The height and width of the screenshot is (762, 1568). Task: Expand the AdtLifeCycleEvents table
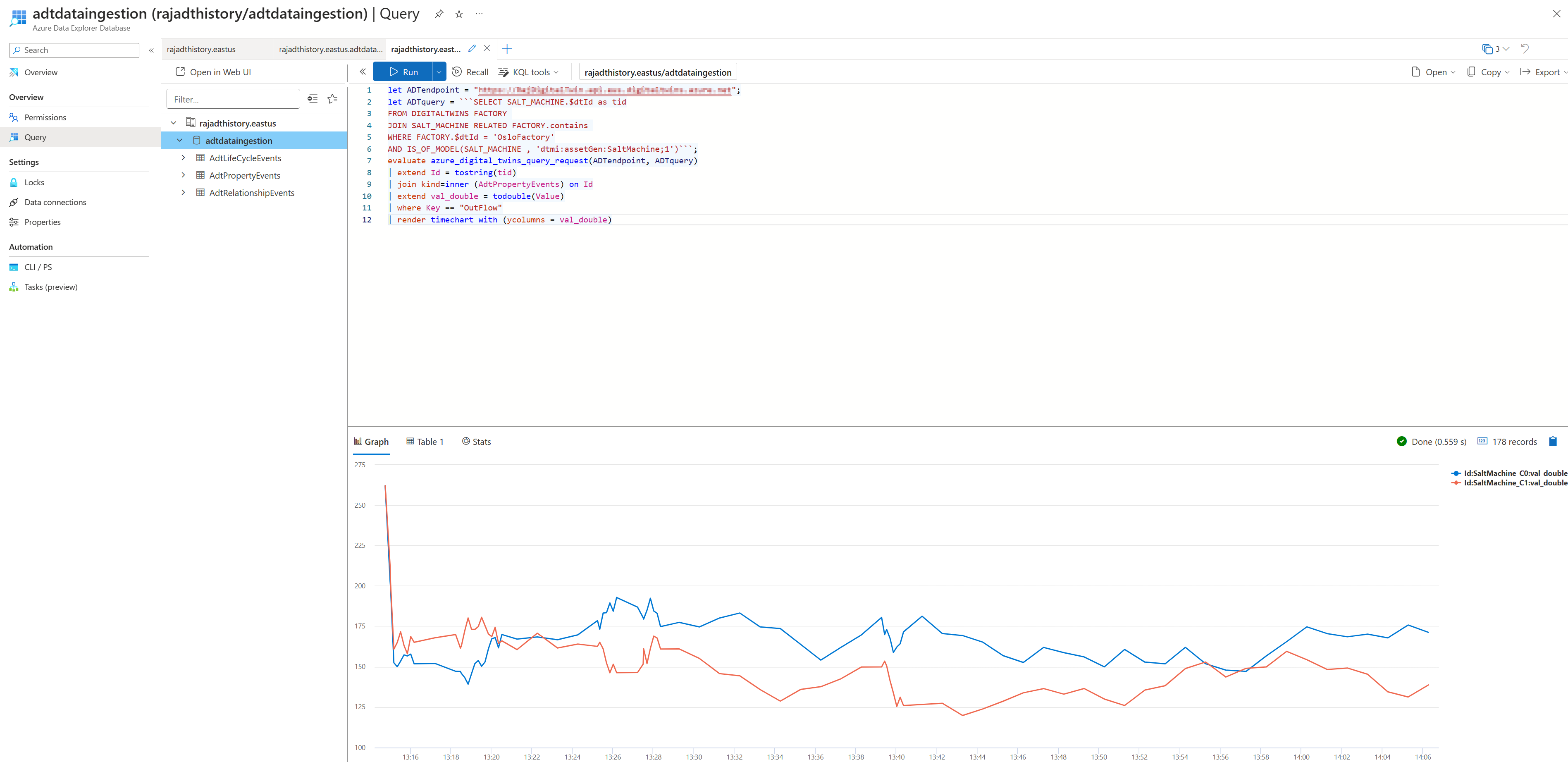click(183, 158)
